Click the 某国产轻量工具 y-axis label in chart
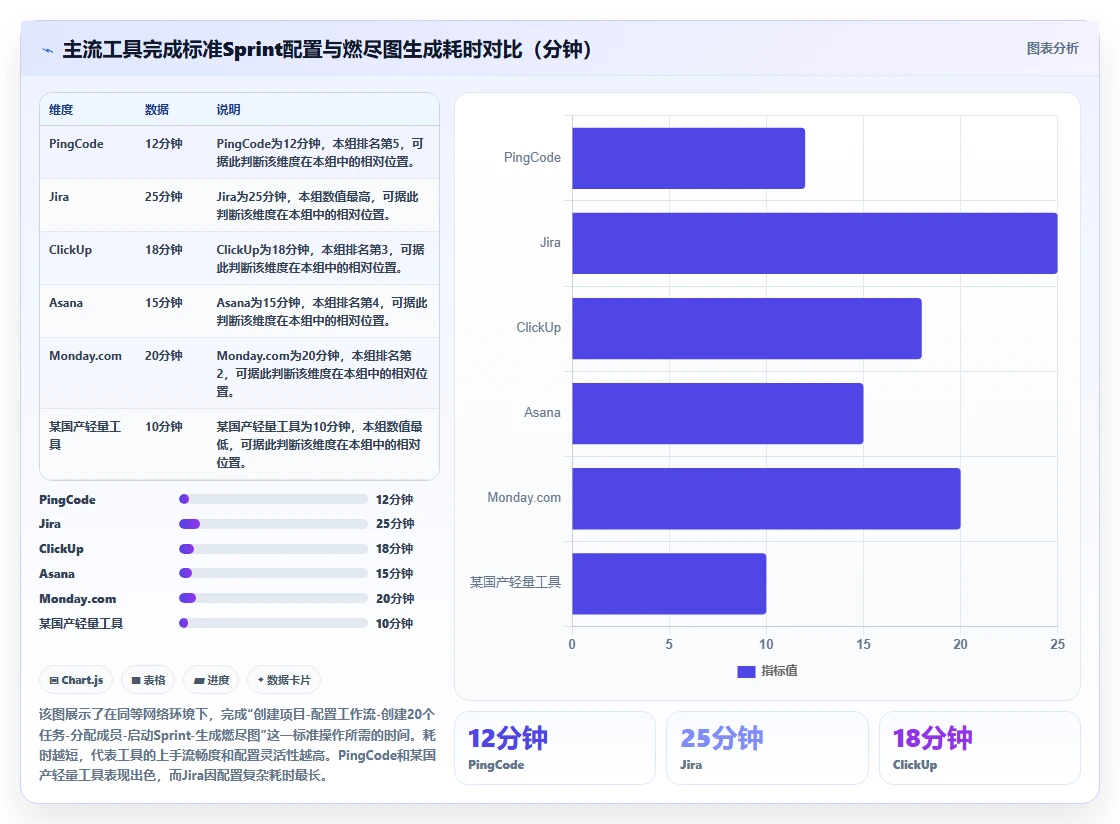 click(x=515, y=583)
